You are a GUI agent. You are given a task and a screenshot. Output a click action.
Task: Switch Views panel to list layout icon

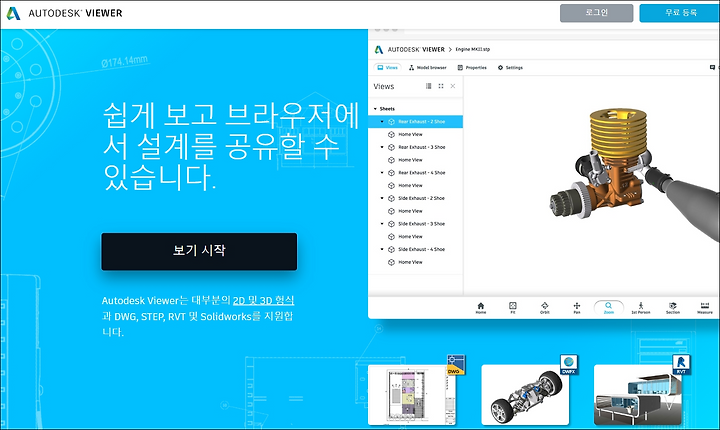428,86
